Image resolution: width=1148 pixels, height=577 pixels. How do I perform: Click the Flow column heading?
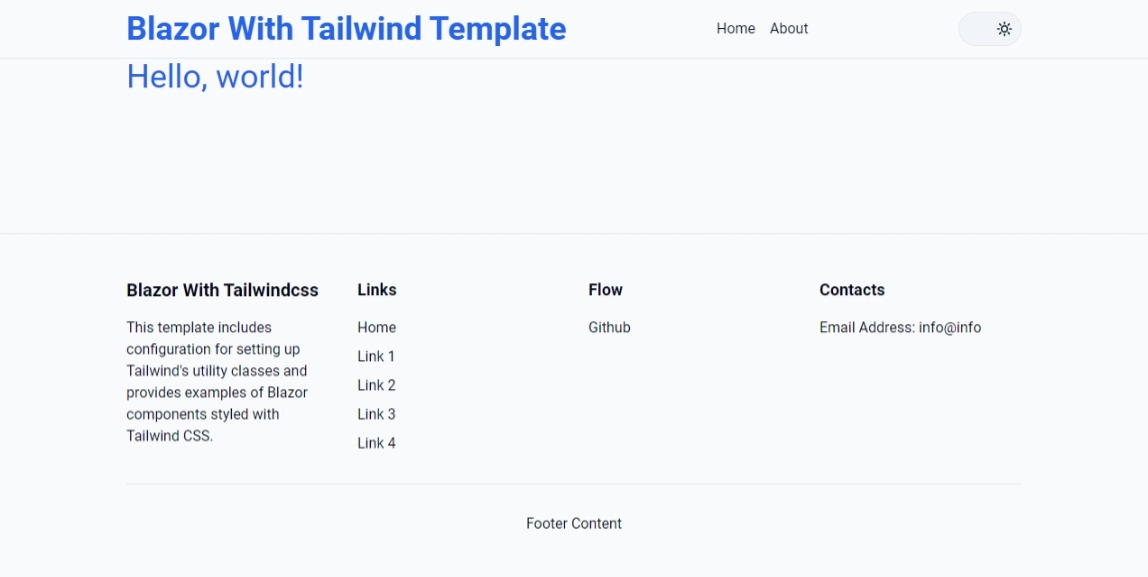pos(605,290)
